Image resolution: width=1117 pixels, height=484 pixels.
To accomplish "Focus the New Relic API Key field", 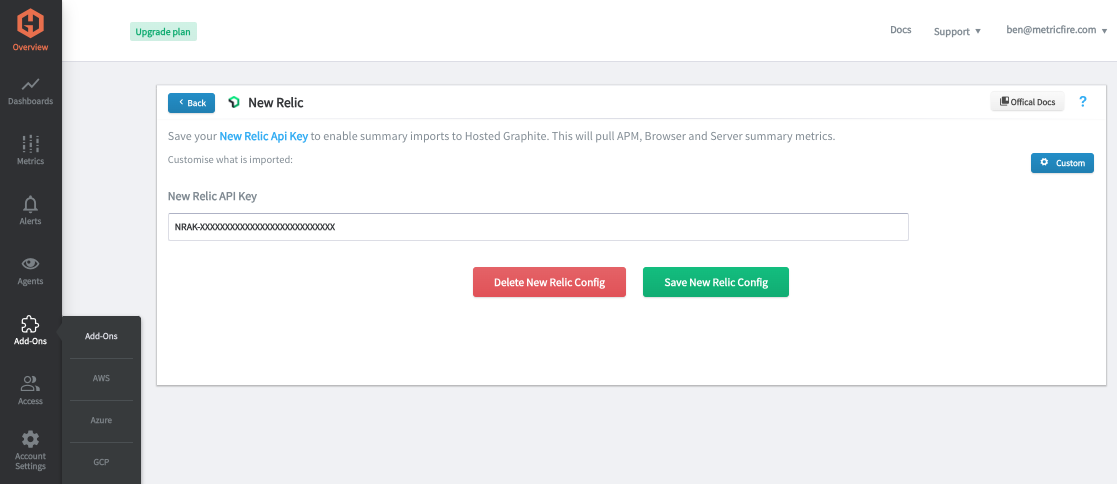I will [538, 227].
